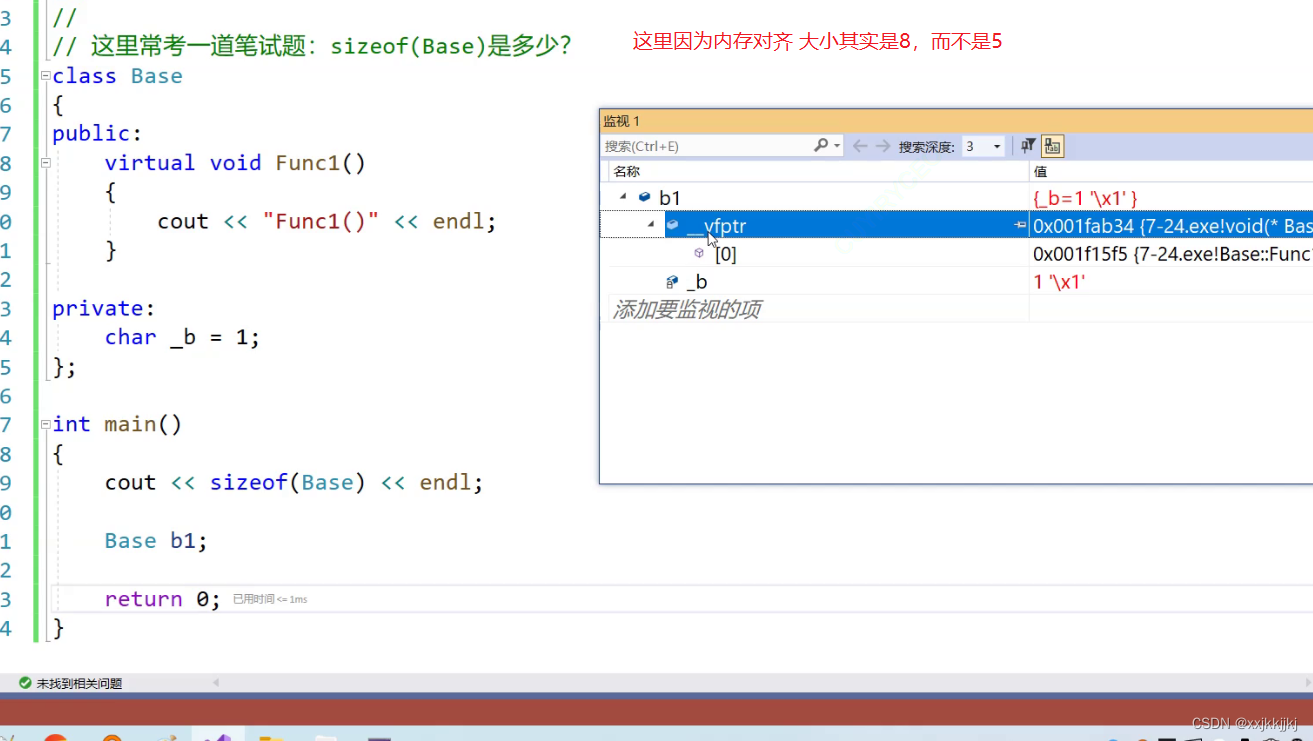
Task: Click the return 0; line
Action: click(x=162, y=599)
